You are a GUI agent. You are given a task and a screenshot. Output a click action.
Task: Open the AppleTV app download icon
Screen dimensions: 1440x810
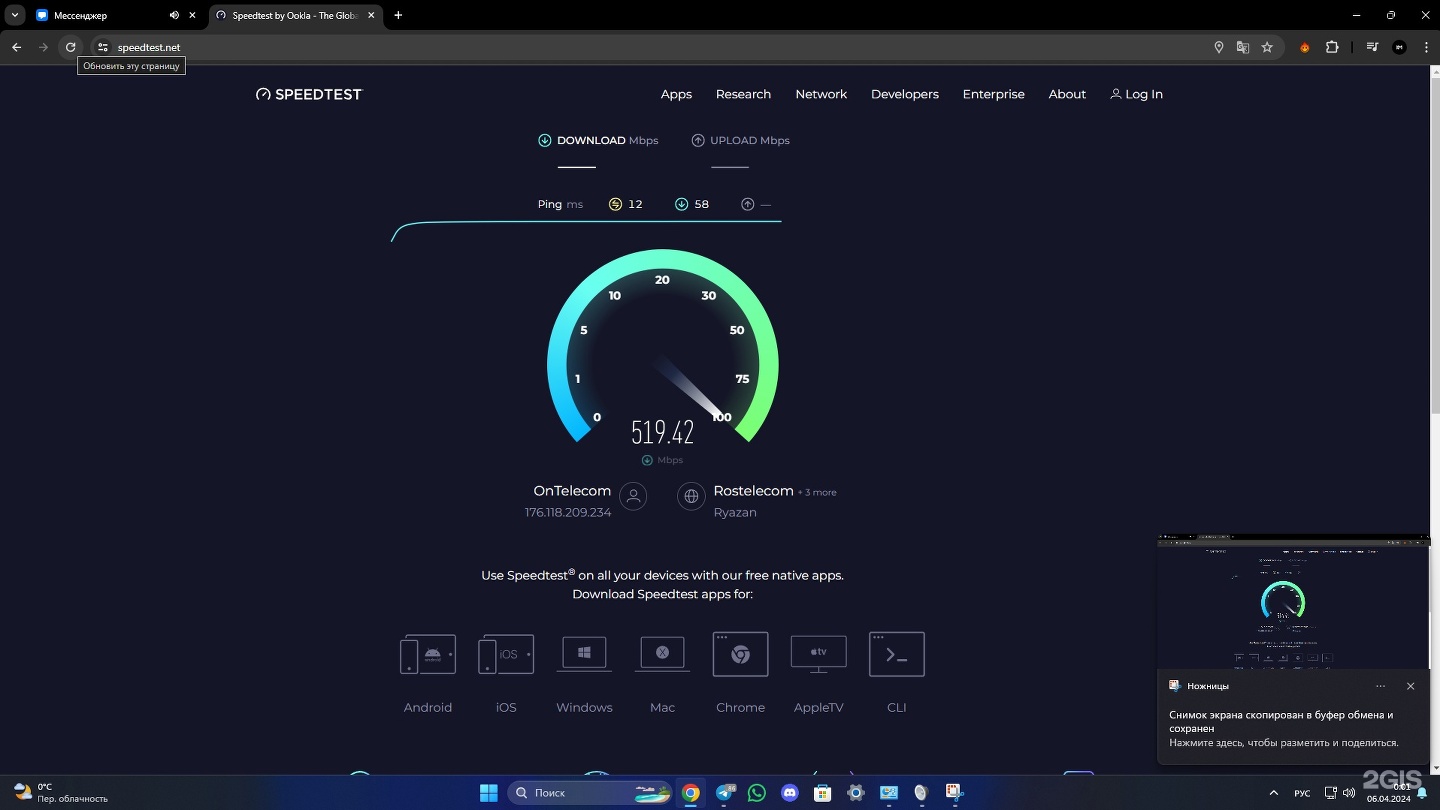(818, 655)
